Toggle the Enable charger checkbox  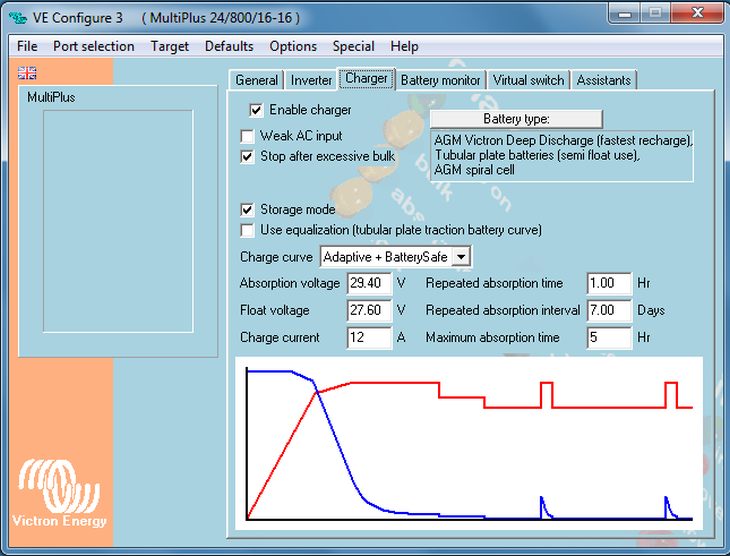[257, 110]
